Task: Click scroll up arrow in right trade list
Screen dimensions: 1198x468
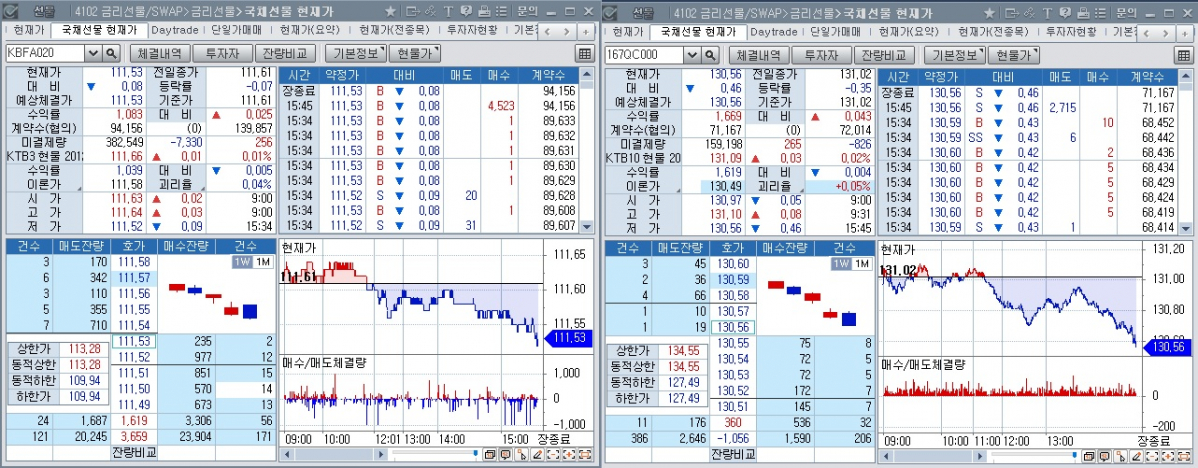Action: (1185, 74)
